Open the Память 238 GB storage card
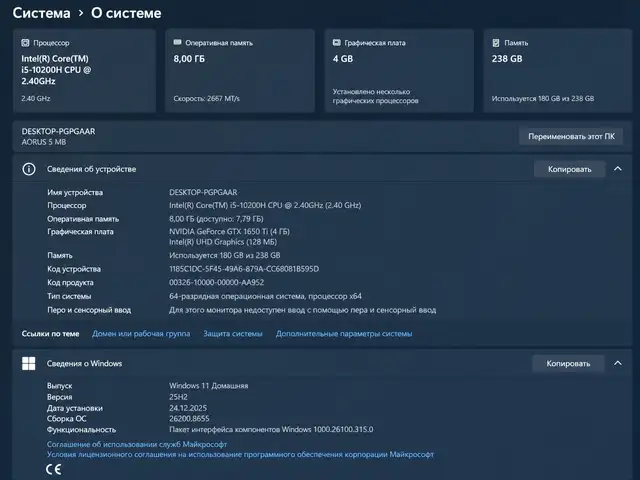Viewport: 640px width, 480px height. (558, 71)
